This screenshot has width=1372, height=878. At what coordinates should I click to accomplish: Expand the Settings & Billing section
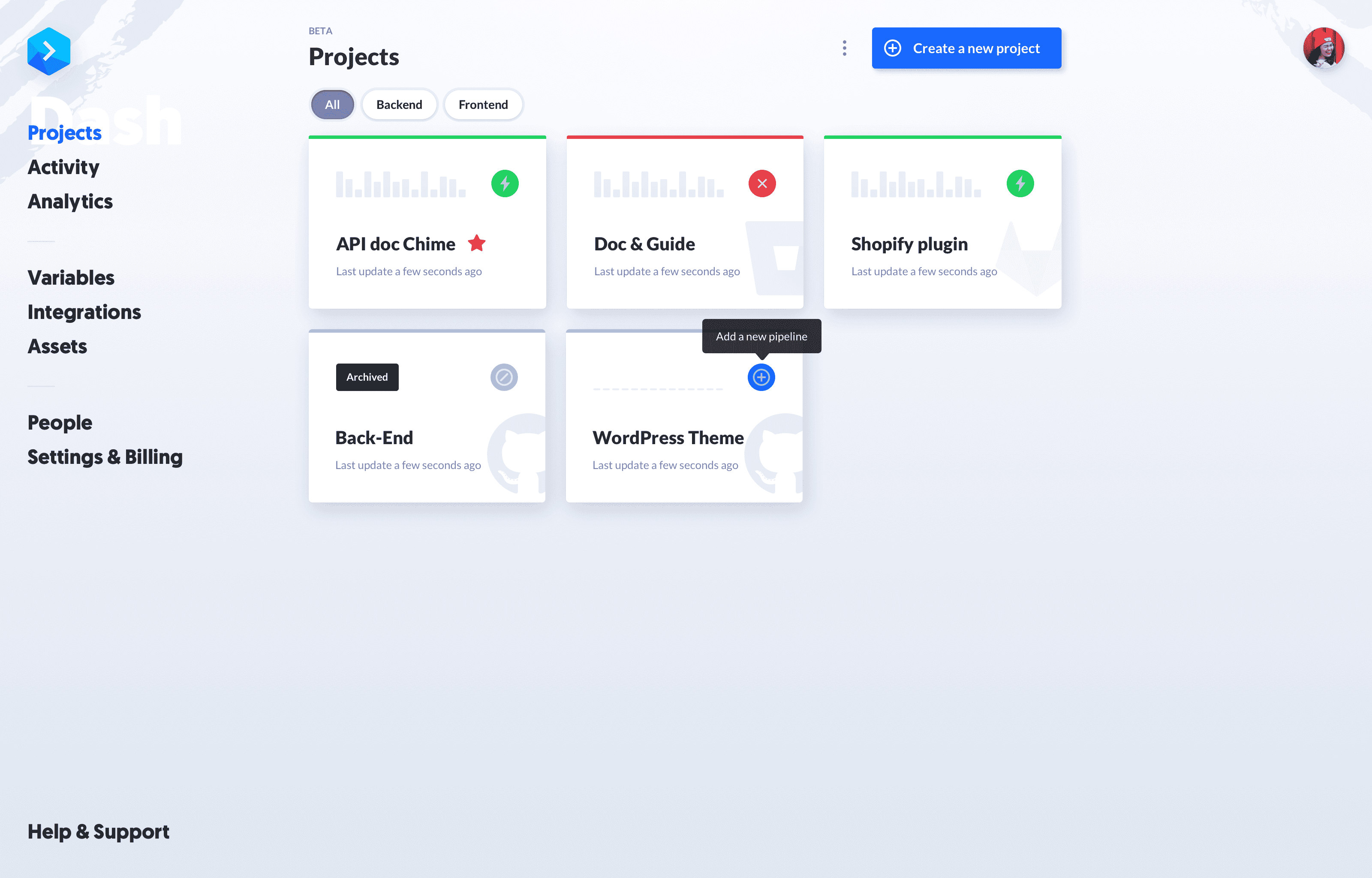pyautogui.click(x=105, y=457)
